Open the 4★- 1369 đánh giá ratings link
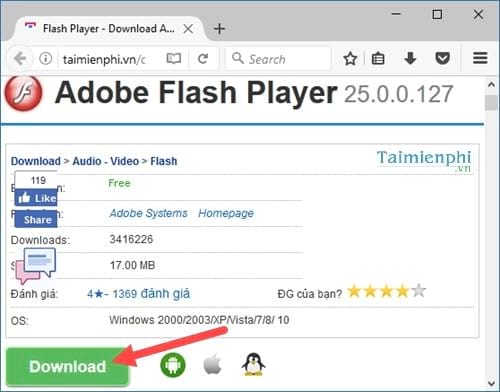Viewport: 500px width, 392px height. 139,294
